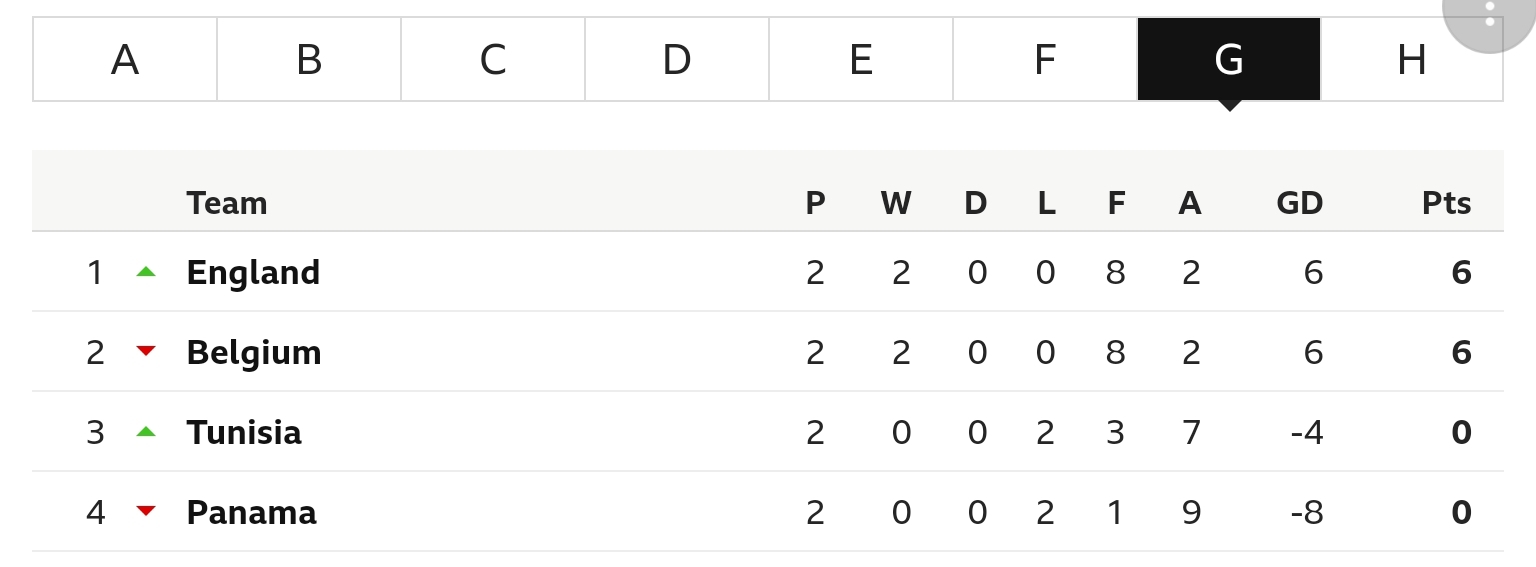Image resolution: width=1536 pixels, height=567 pixels.
Task: Open the Belgium team link
Action: tap(254, 352)
